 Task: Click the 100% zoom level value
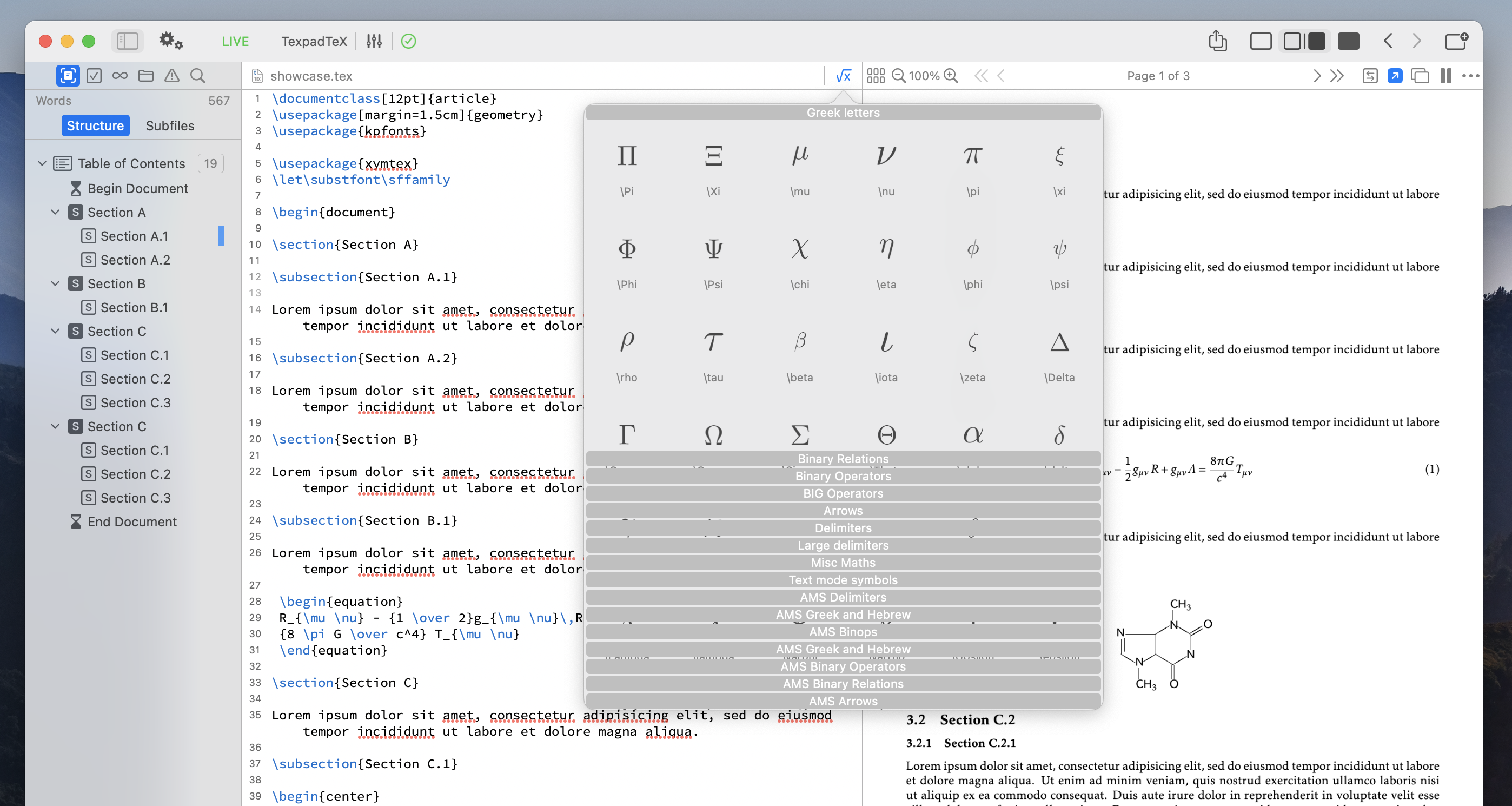point(925,76)
